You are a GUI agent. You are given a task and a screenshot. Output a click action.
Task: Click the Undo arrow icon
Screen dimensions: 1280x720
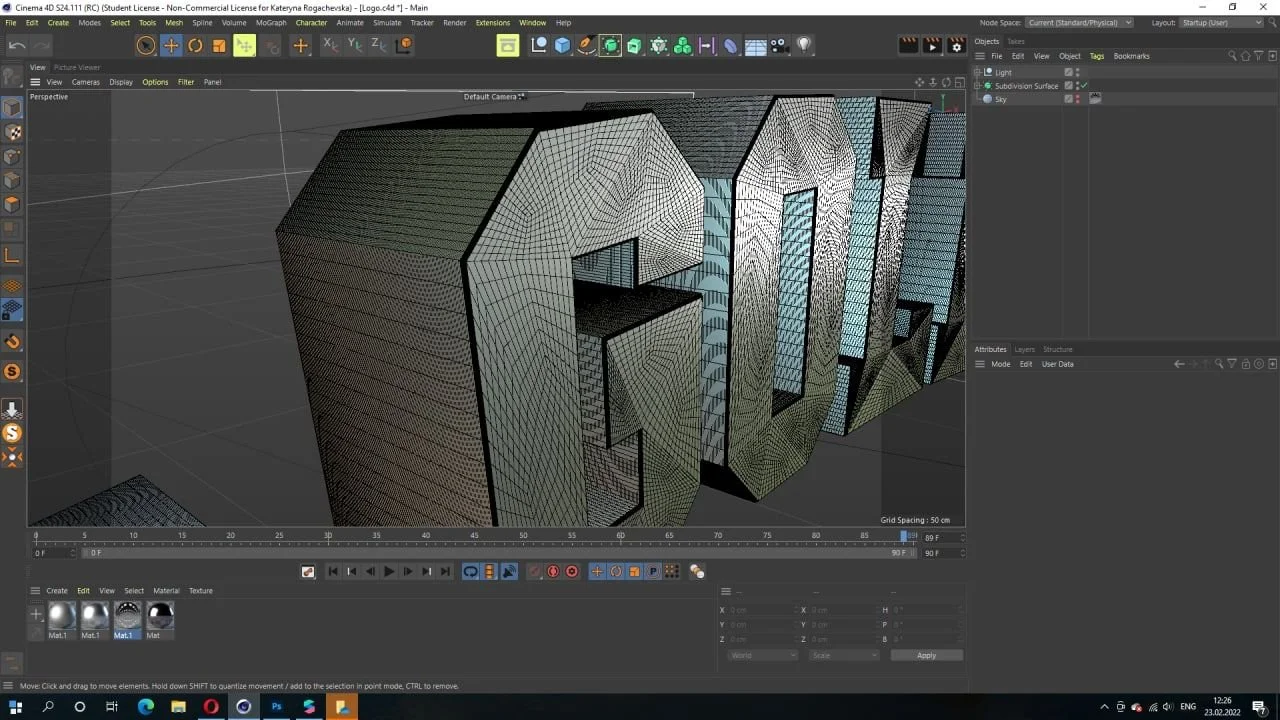[x=17, y=45]
